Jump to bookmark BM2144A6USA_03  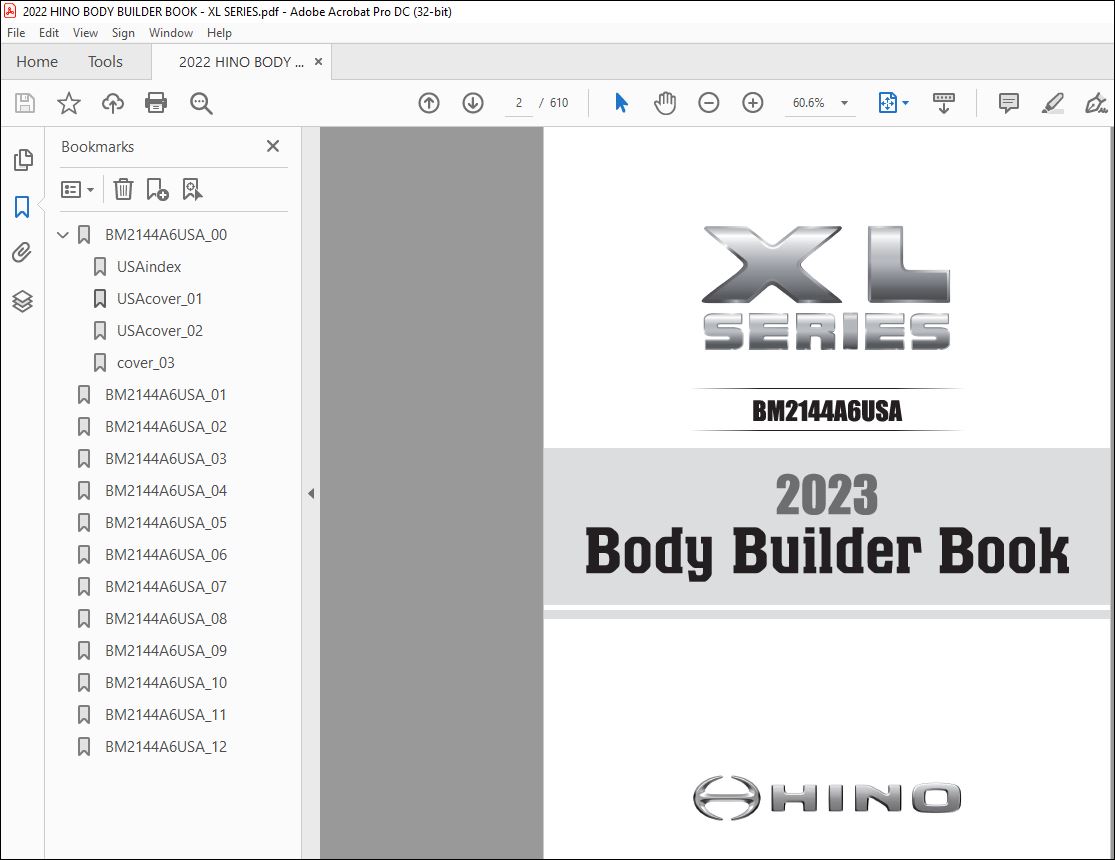click(166, 459)
